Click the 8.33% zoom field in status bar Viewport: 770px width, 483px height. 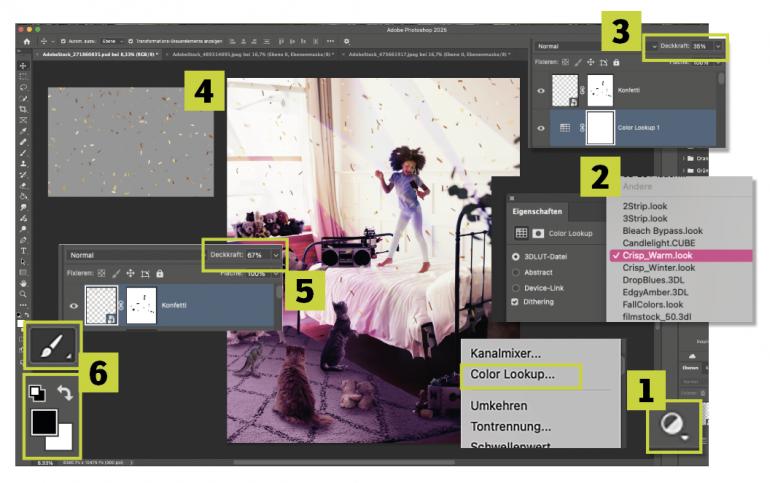pos(45,463)
